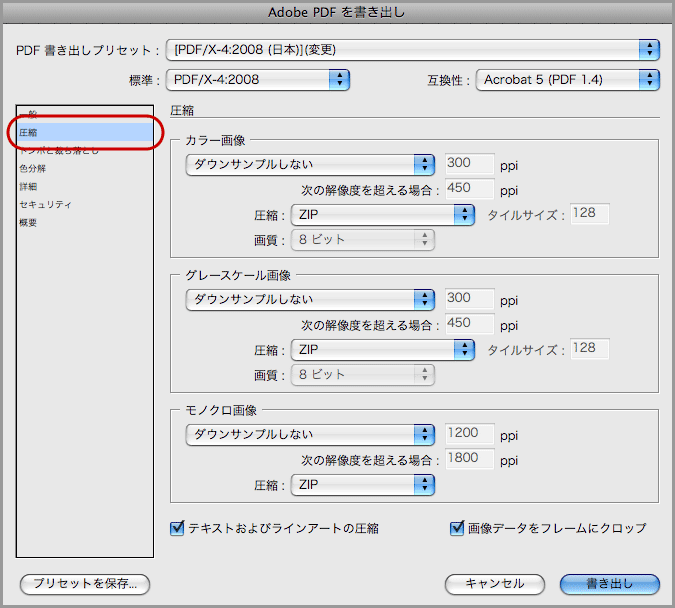Click 書き出し export button
This screenshot has height=608, width=675.
pos(610,584)
